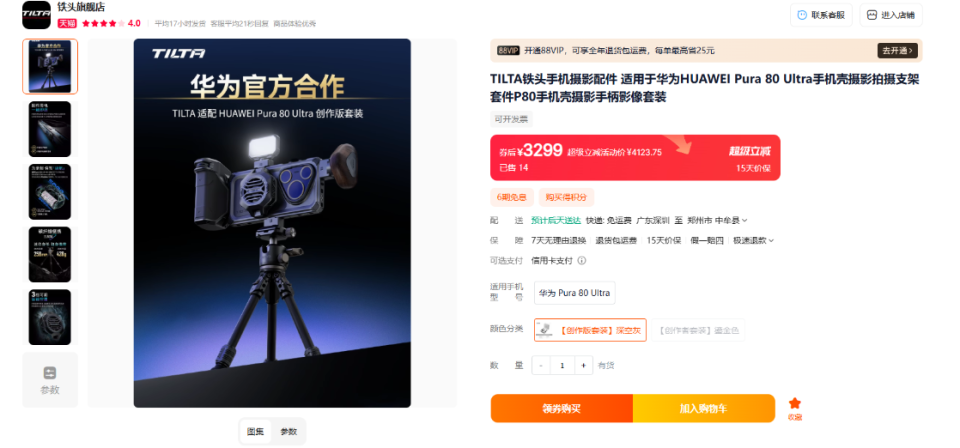Click the TILTA store logo icon
Screen dimensions: 960x448
pos(36,15)
